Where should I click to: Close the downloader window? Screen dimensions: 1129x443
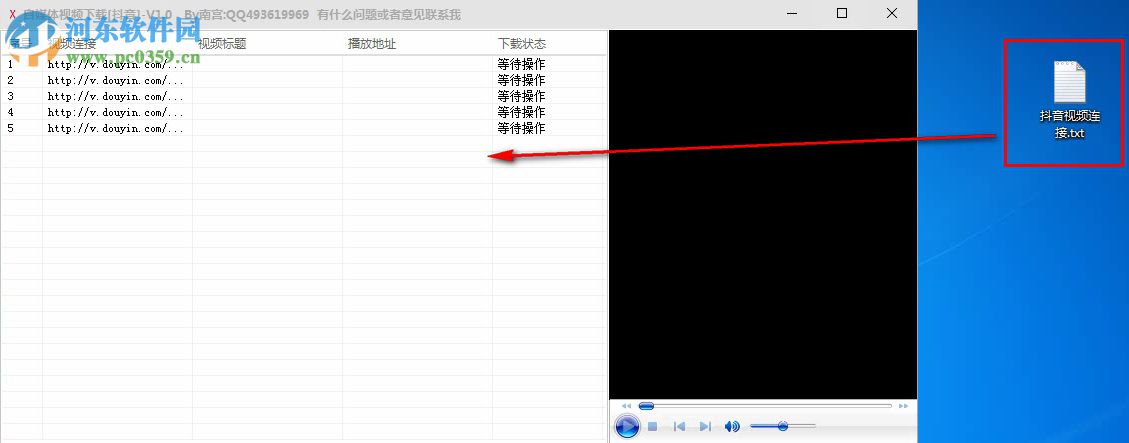click(892, 14)
